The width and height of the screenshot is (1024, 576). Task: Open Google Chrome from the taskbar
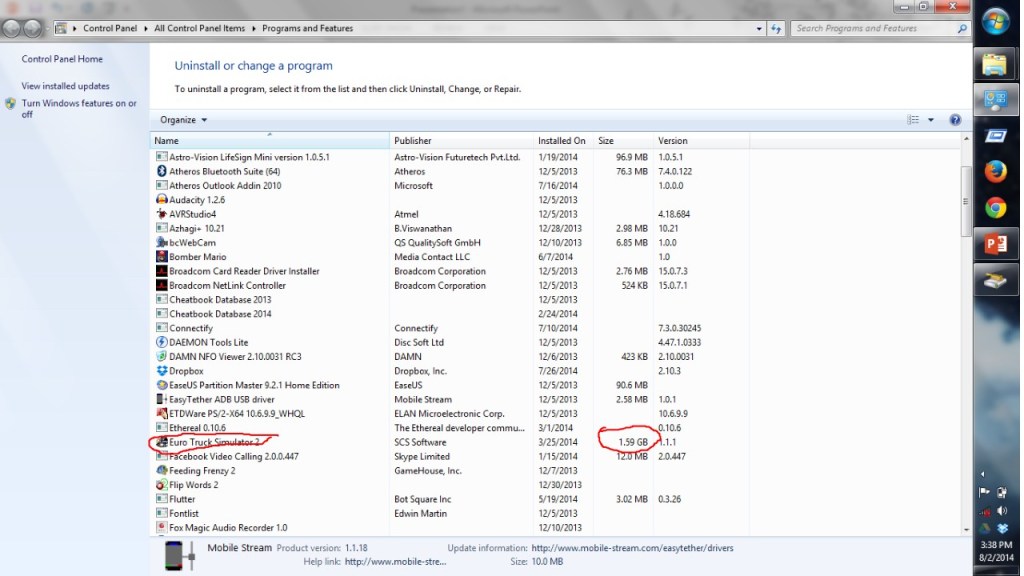point(994,208)
